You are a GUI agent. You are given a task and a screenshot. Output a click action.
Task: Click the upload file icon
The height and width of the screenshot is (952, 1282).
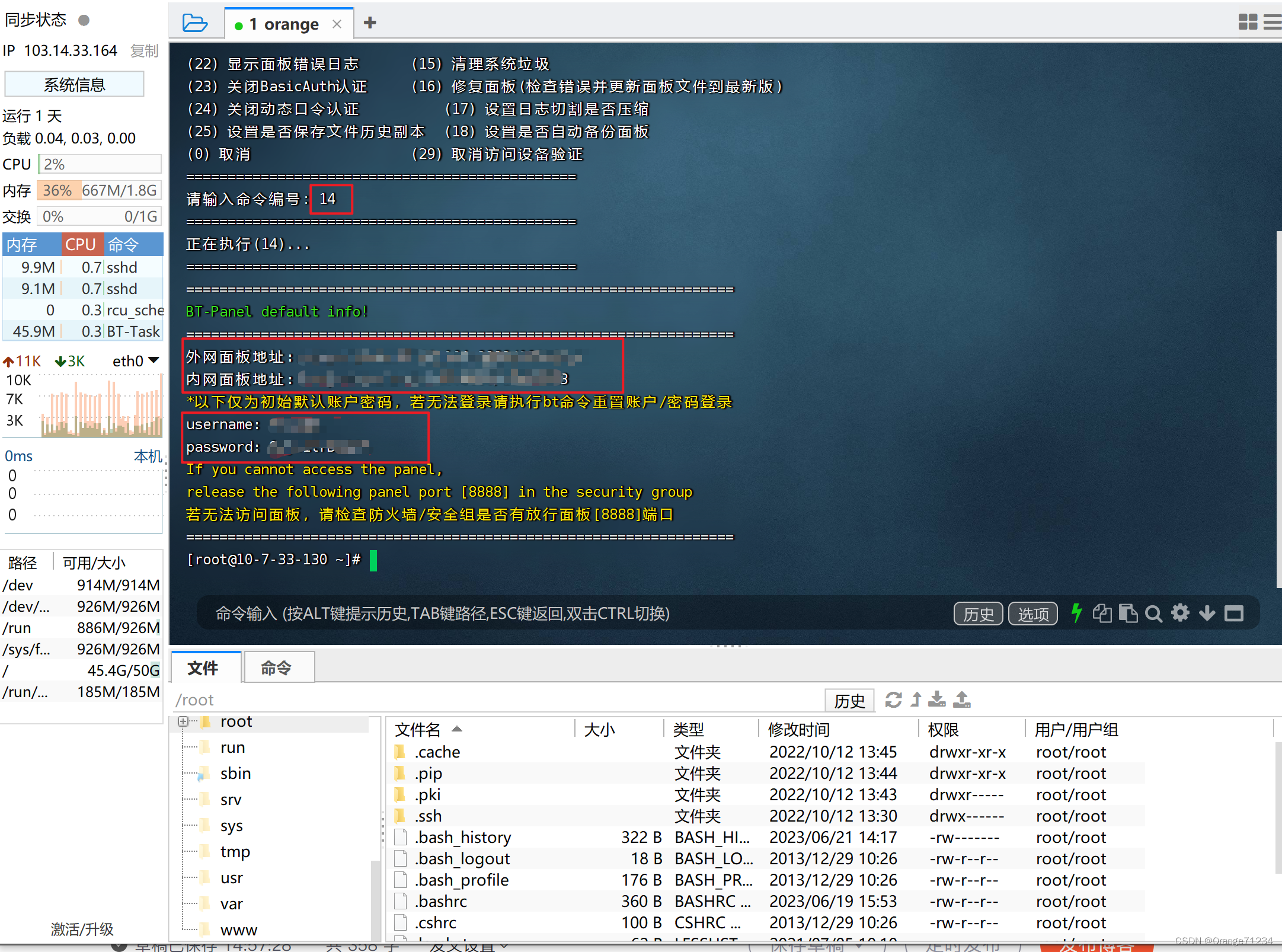coord(961,700)
